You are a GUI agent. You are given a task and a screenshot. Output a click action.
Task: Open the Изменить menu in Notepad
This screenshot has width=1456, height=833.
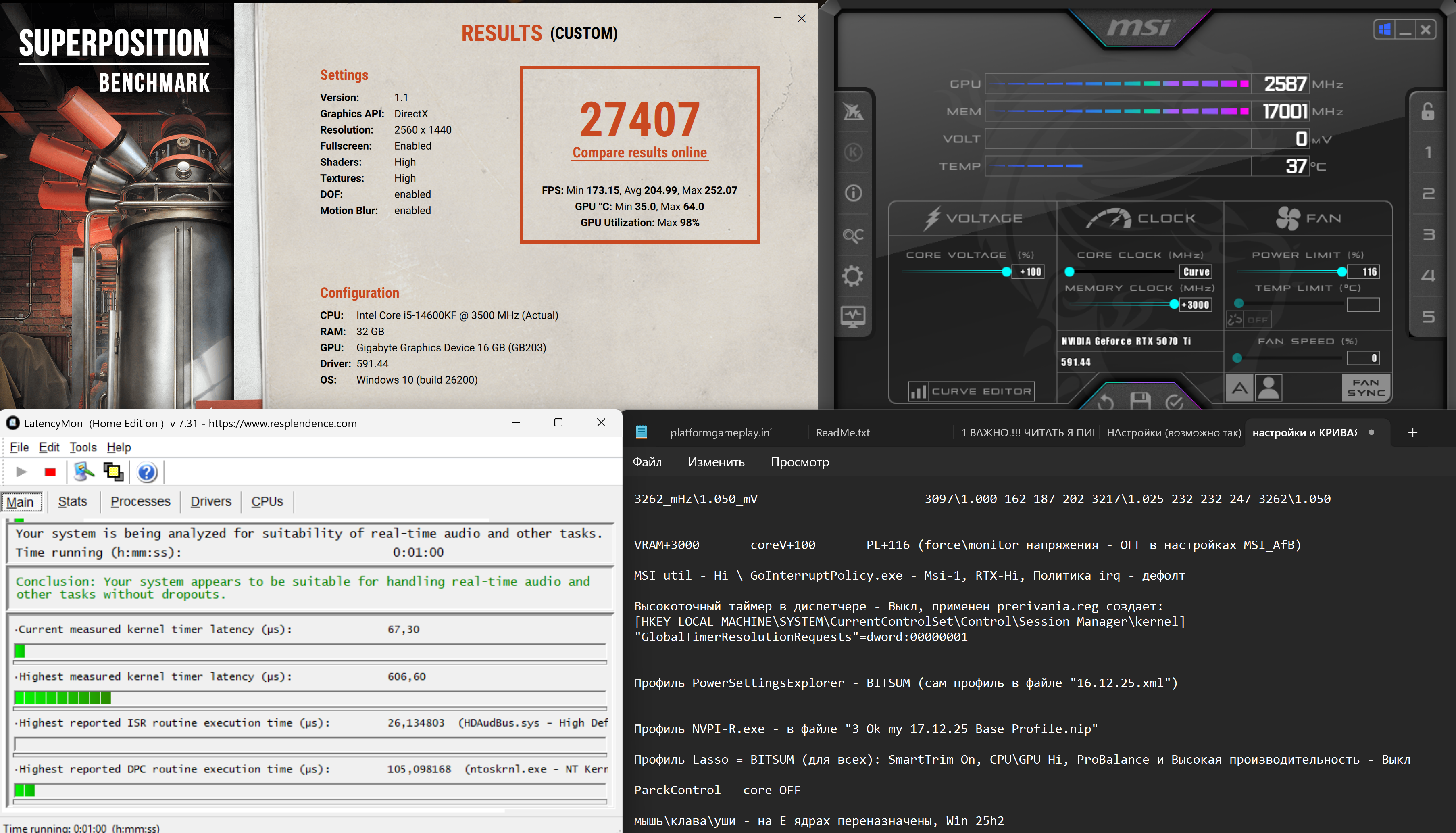716,462
